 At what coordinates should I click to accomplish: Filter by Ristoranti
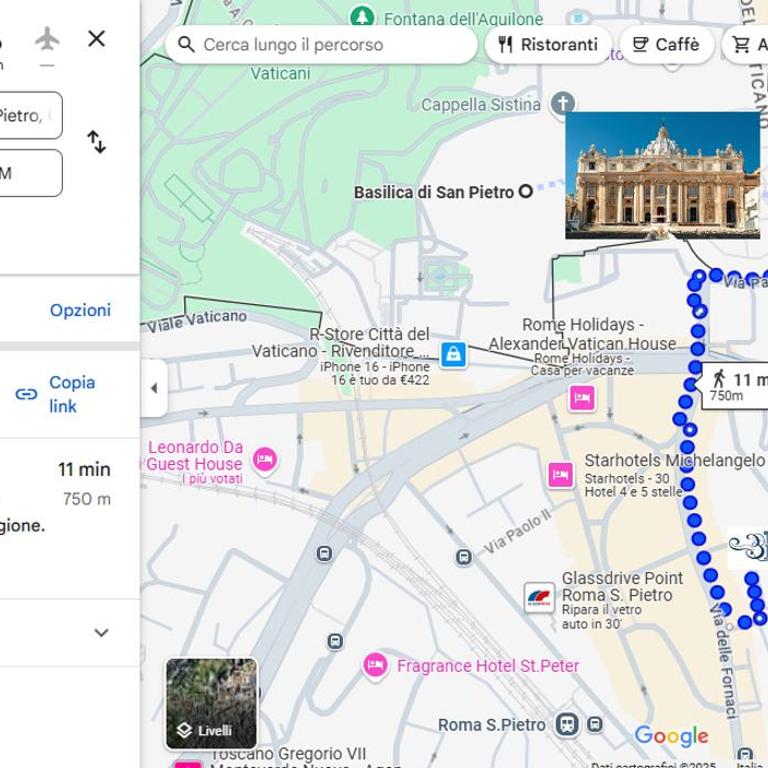tap(548, 45)
